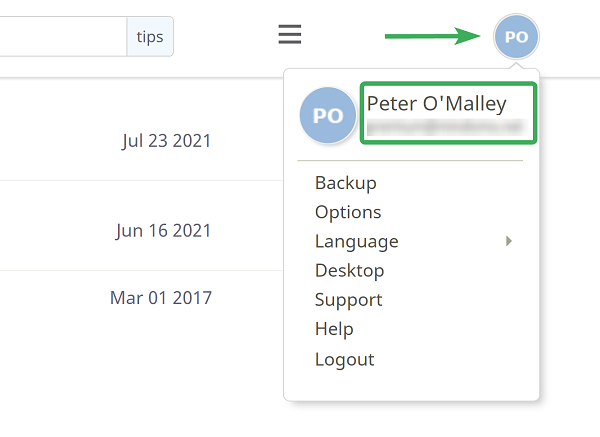Open Support from the menu

[348, 300]
